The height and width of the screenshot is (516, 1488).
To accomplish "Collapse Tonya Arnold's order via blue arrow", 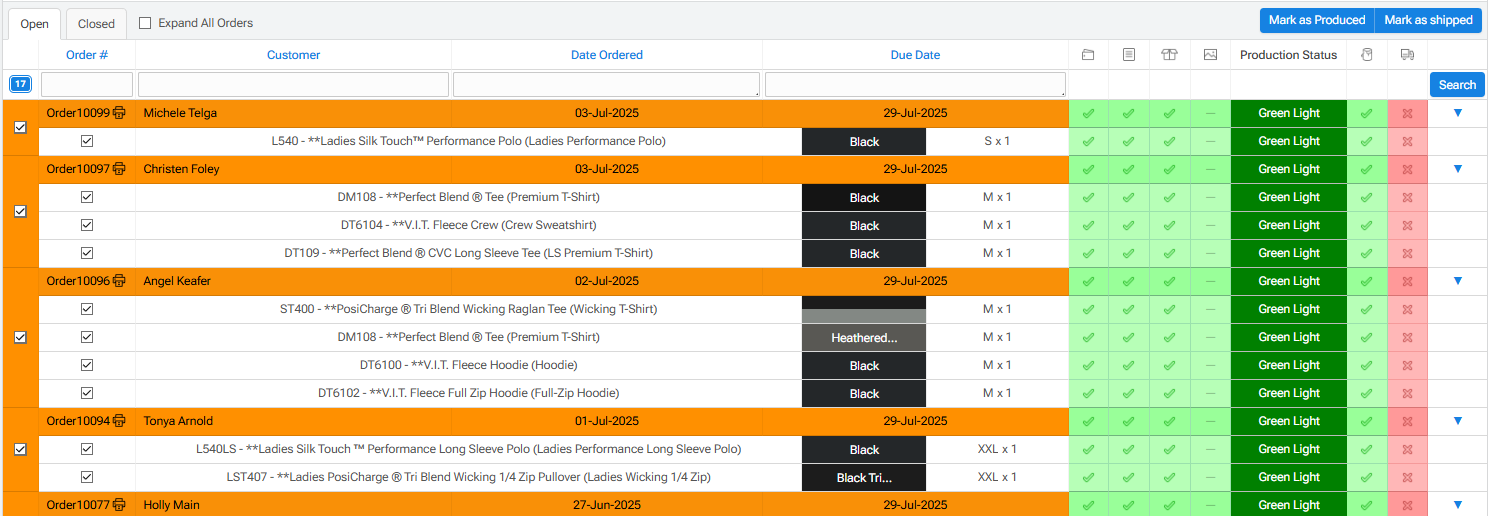I will click(1457, 421).
